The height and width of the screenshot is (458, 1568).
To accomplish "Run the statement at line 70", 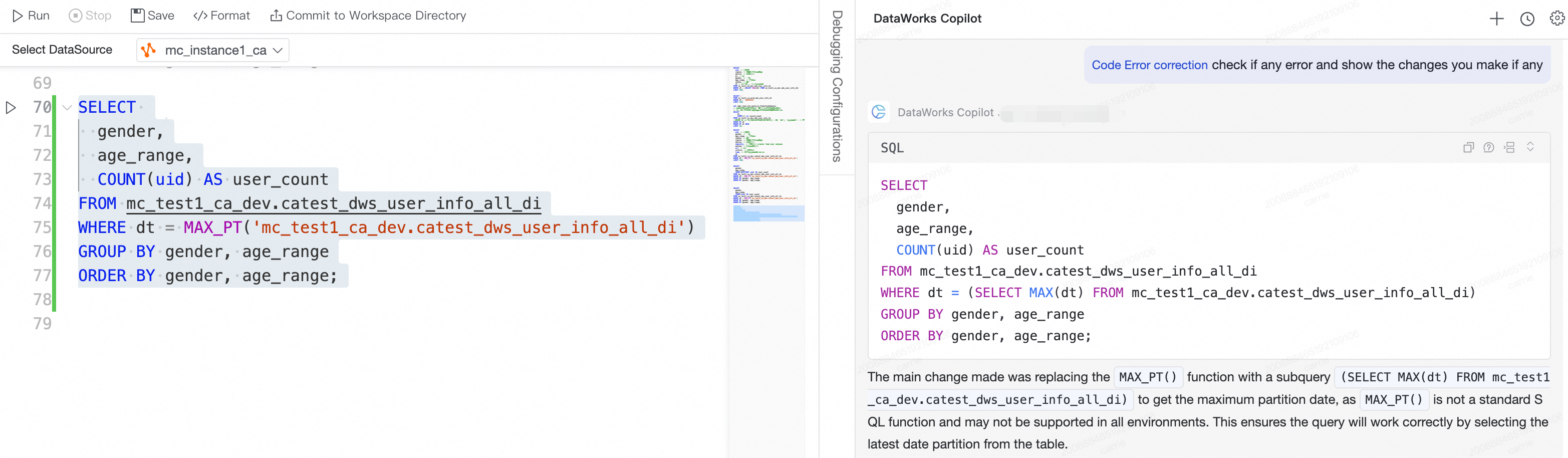I will click(11, 108).
